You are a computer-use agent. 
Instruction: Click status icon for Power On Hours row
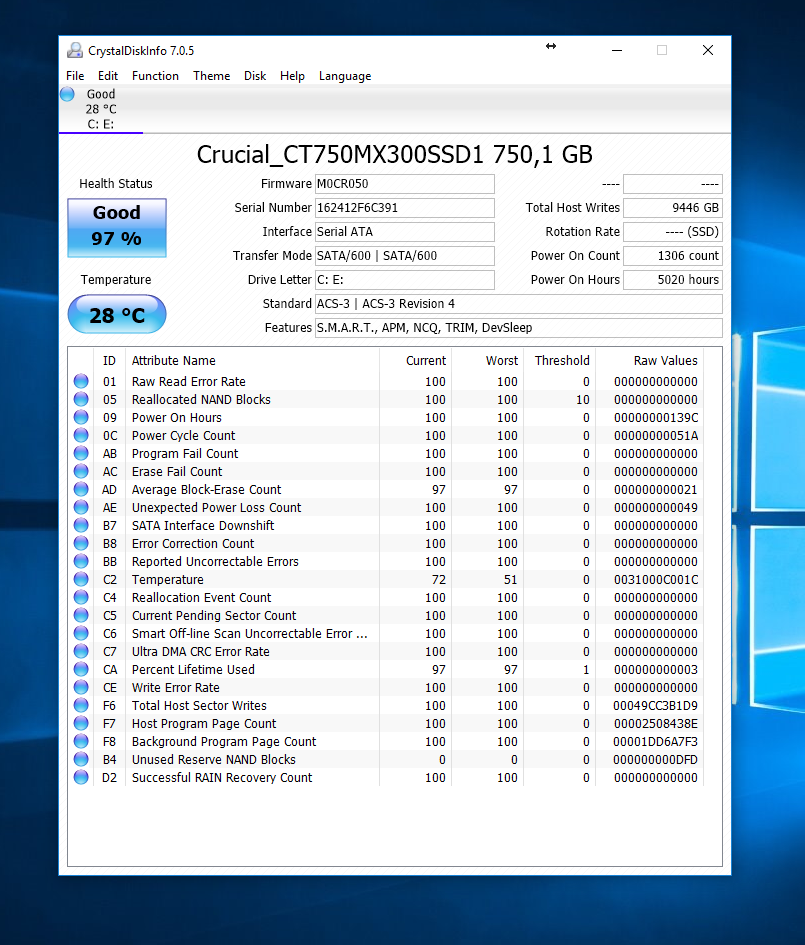[81, 417]
